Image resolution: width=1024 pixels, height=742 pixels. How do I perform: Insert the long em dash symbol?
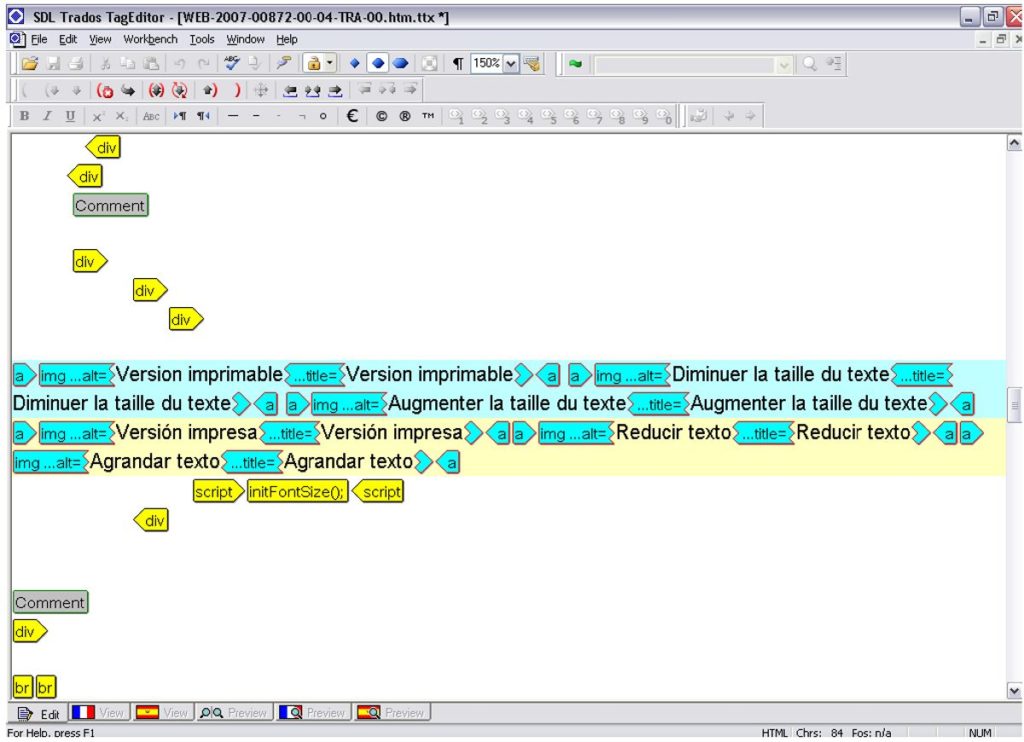(x=233, y=116)
